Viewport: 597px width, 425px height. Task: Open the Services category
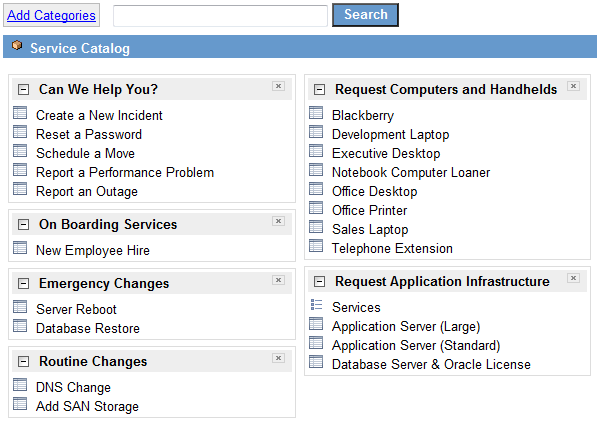coord(356,307)
